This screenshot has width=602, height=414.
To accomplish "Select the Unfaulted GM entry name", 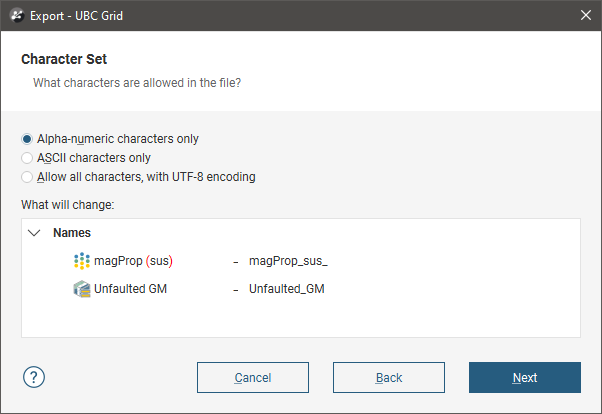I will pyautogui.click(x=135, y=289).
